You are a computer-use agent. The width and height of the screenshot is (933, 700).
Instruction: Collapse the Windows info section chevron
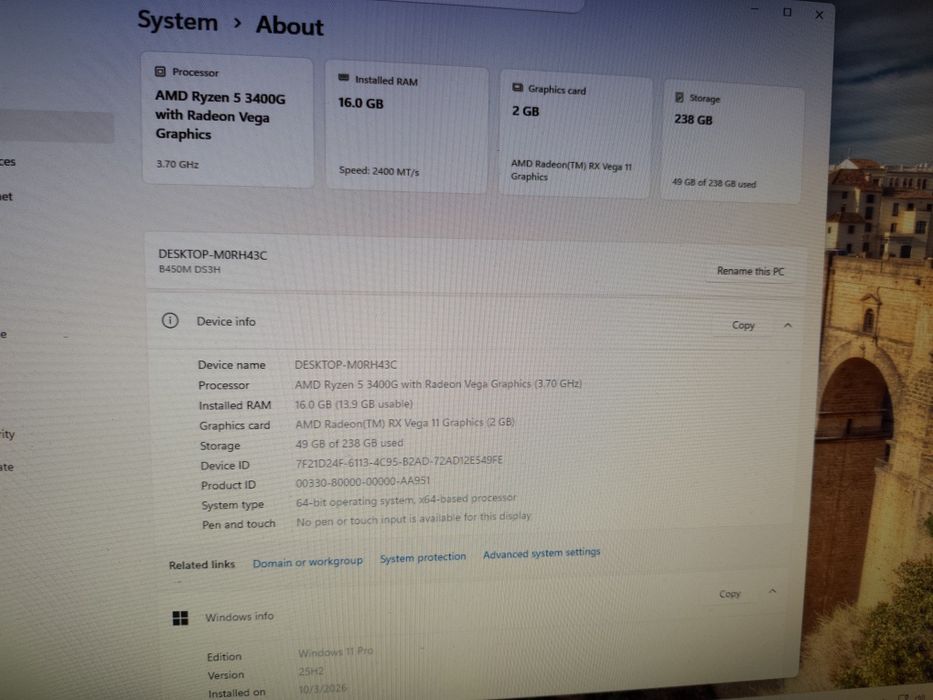pyautogui.click(x=772, y=591)
